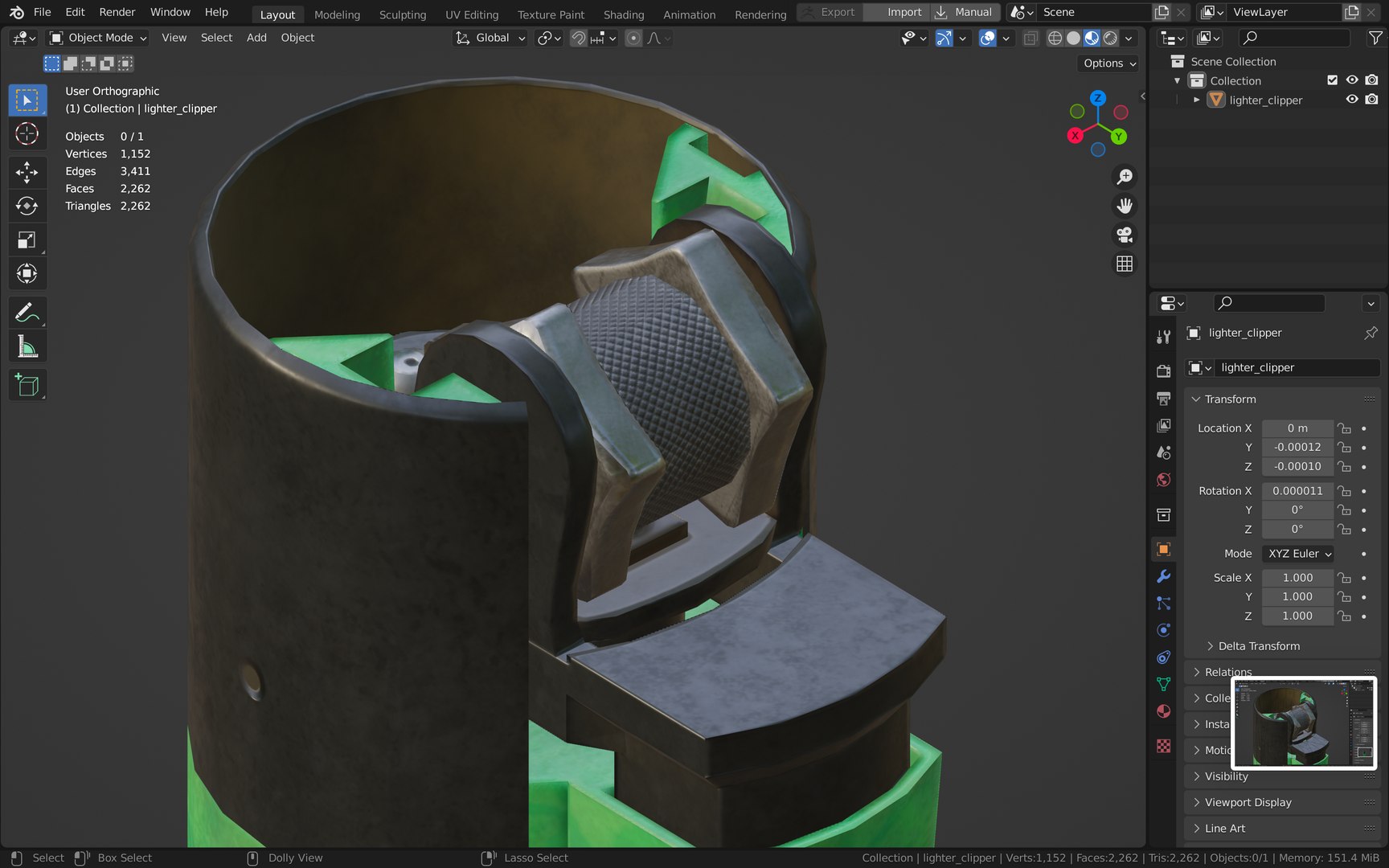Open the Texture properties tab
The width and height of the screenshot is (1389, 868).
1163,746
